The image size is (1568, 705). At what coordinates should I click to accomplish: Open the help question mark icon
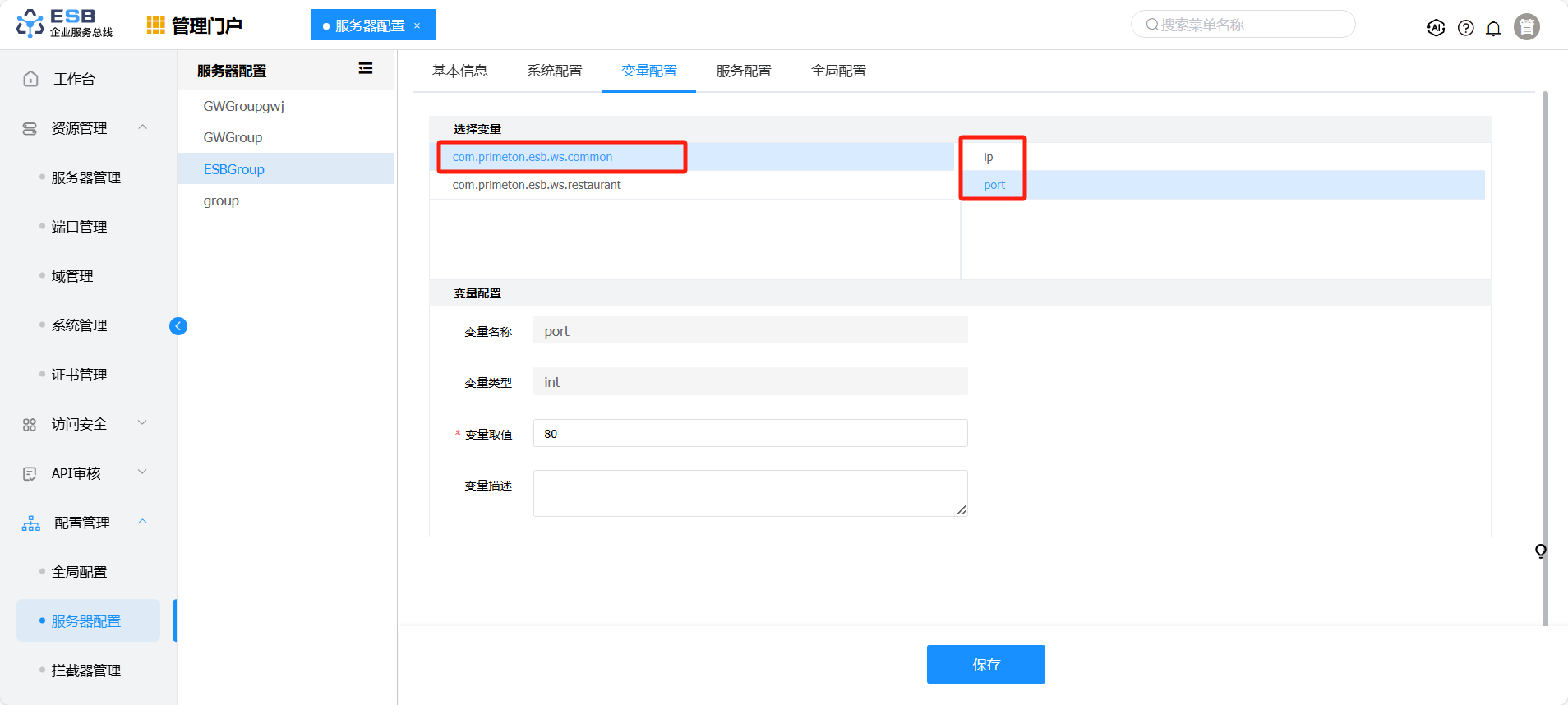[1465, 28]
